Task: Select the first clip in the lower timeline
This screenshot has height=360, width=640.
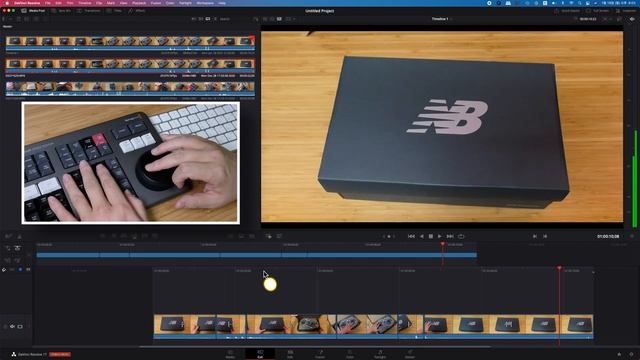Action: tap(185, 327)
